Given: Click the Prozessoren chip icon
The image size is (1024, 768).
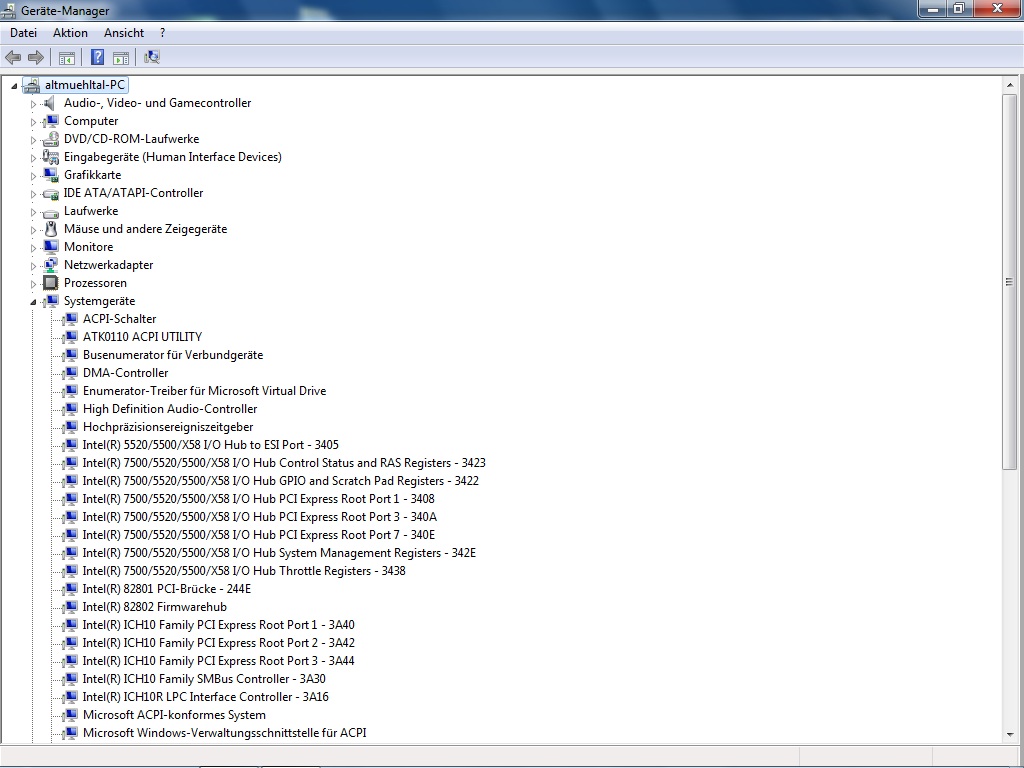Looking at the screenshot, I should point(50,283).
